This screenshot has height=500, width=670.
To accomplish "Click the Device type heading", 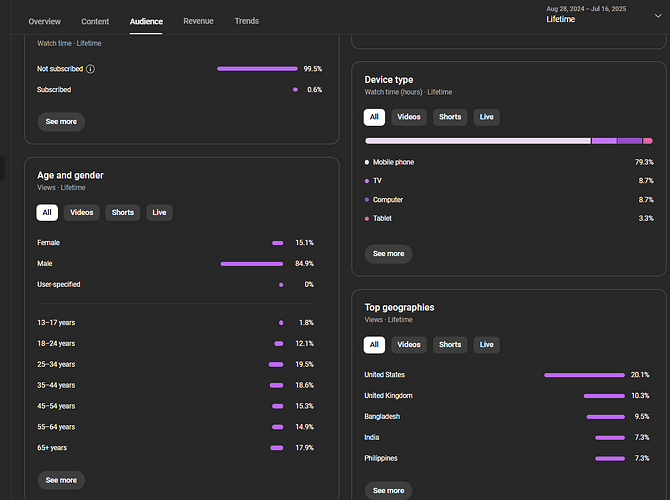I will [389, 80].
